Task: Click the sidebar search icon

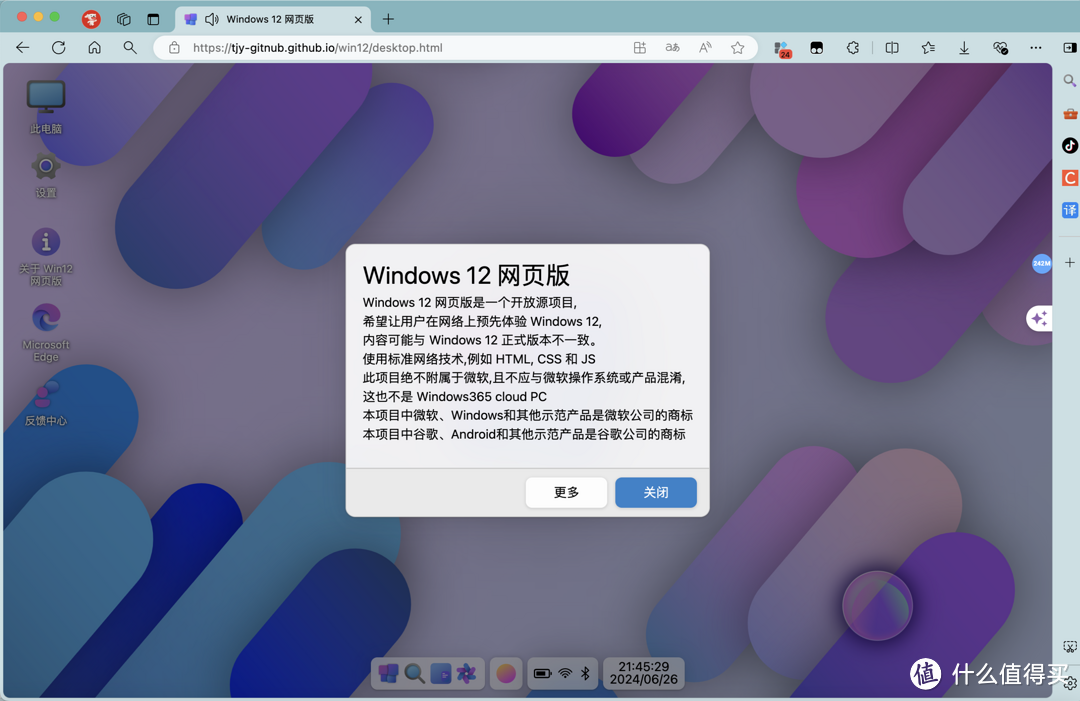Action: click(x=1070, y=81)
